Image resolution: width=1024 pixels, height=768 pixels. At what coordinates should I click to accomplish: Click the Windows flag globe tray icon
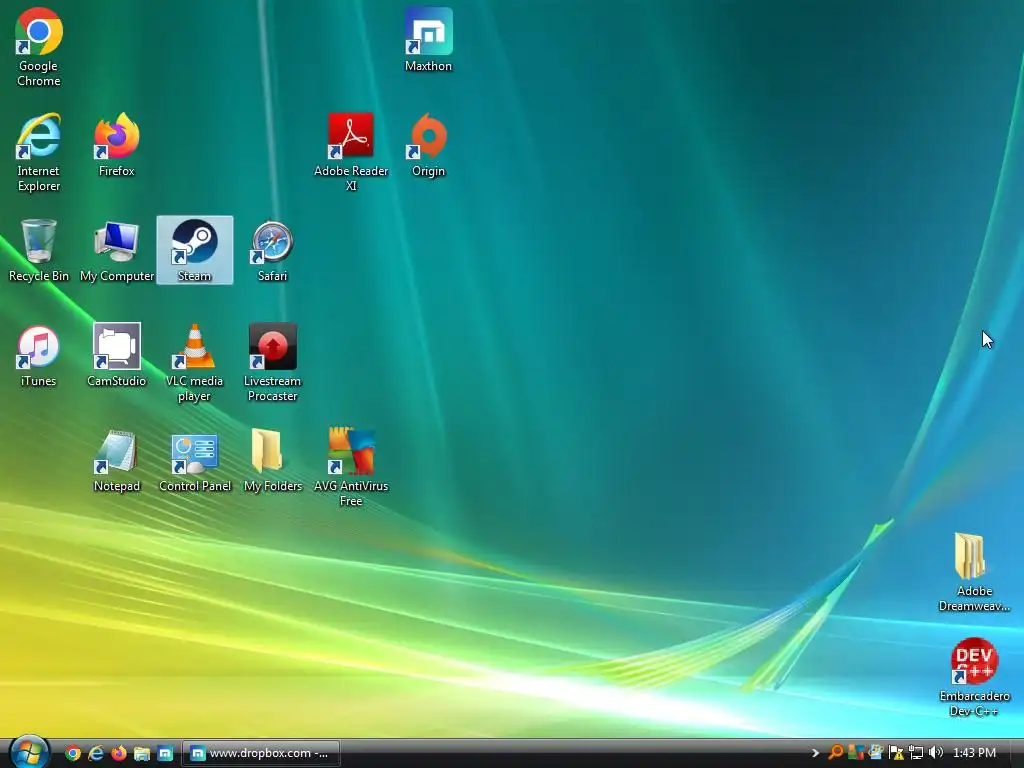pos(876,753)
